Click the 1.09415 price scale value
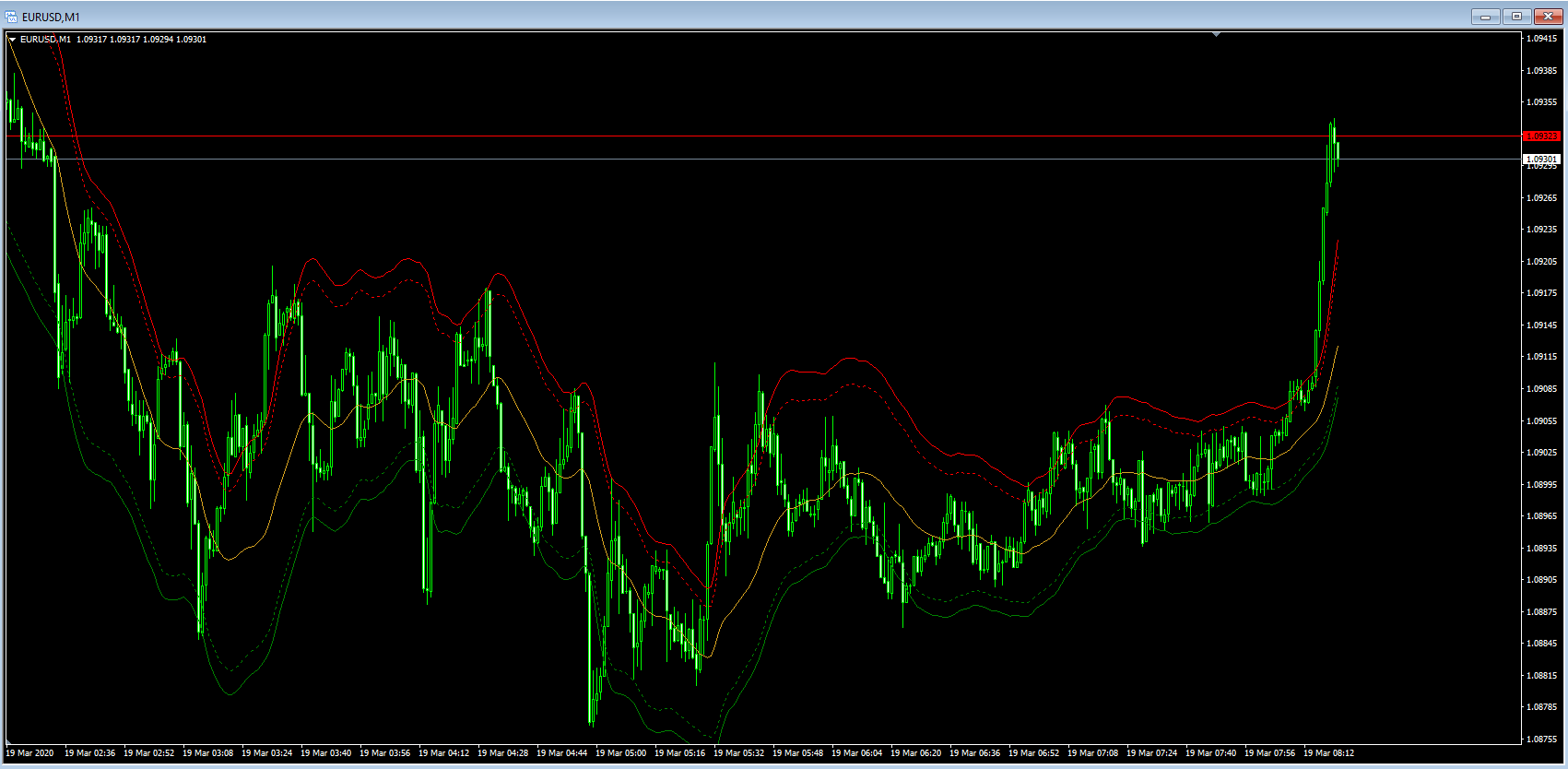Screen dimensions: 1568x769 click(x=1542, y=39)
